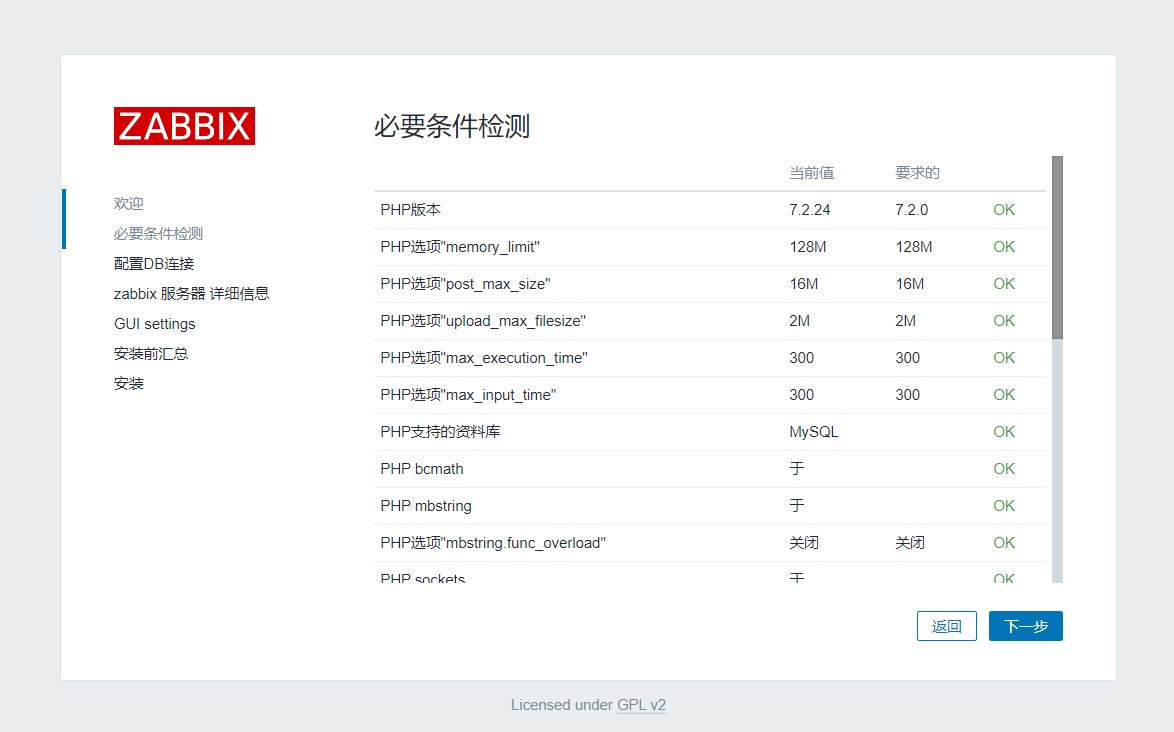This screenshot has height=732, width=1174.
Task: Click current value 300 for max_execution_time
Action: coord(801,358)
